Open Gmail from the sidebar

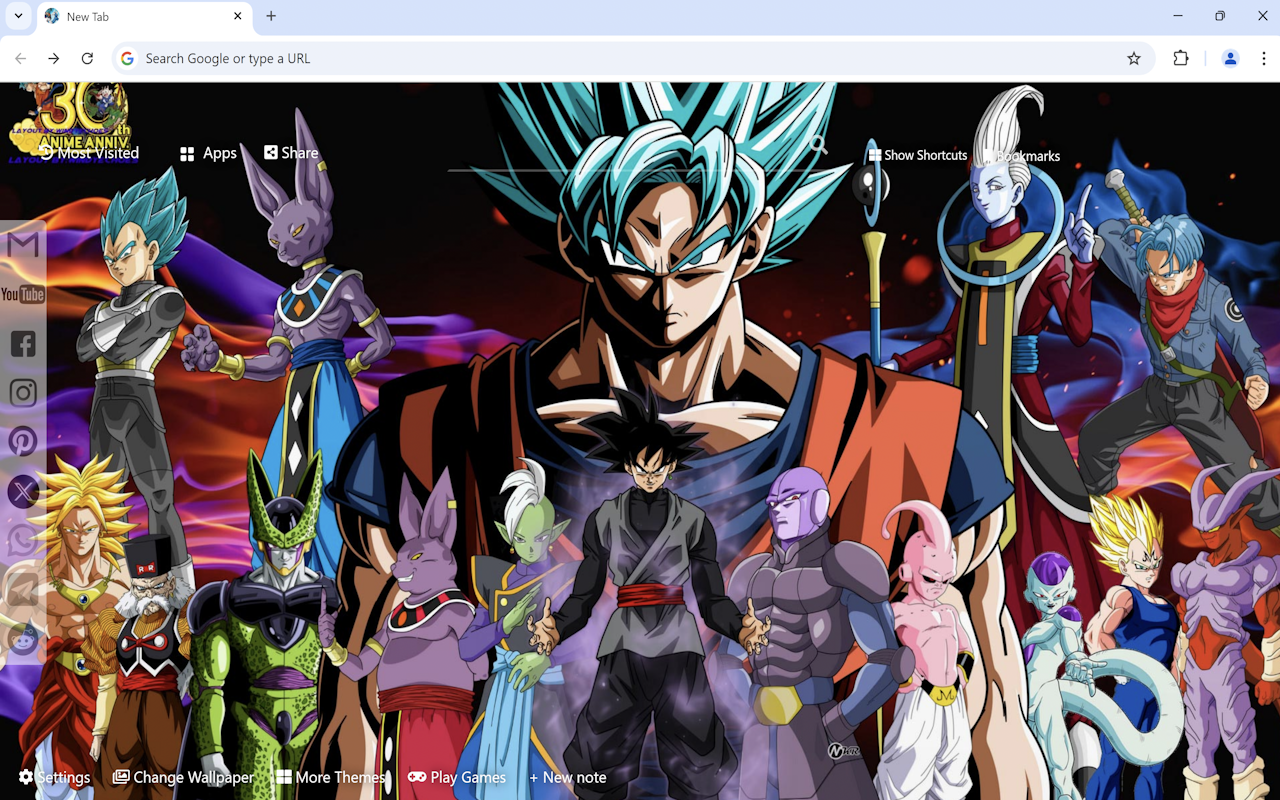point(24,244)
